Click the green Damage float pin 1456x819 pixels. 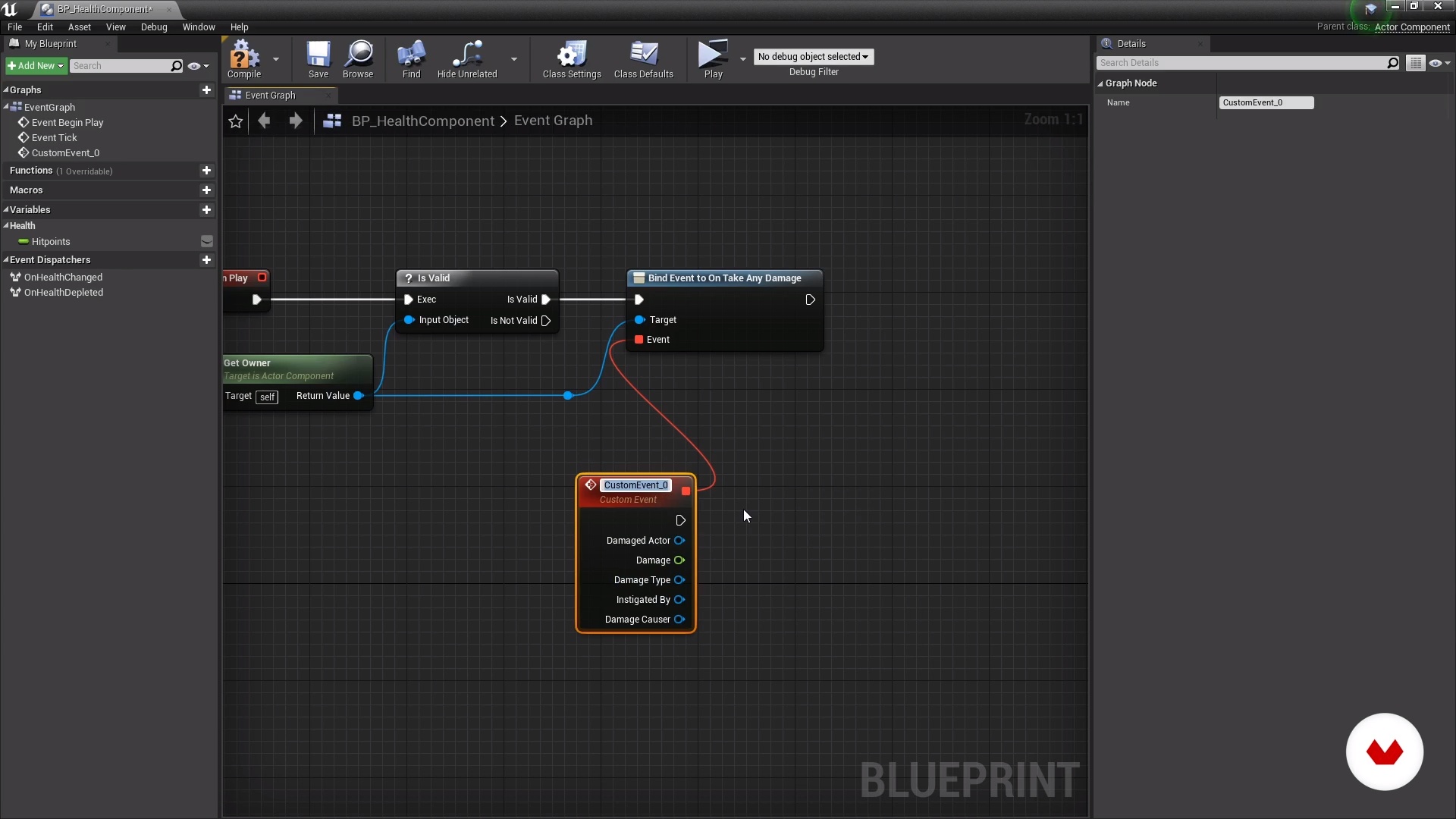[679, 560]
